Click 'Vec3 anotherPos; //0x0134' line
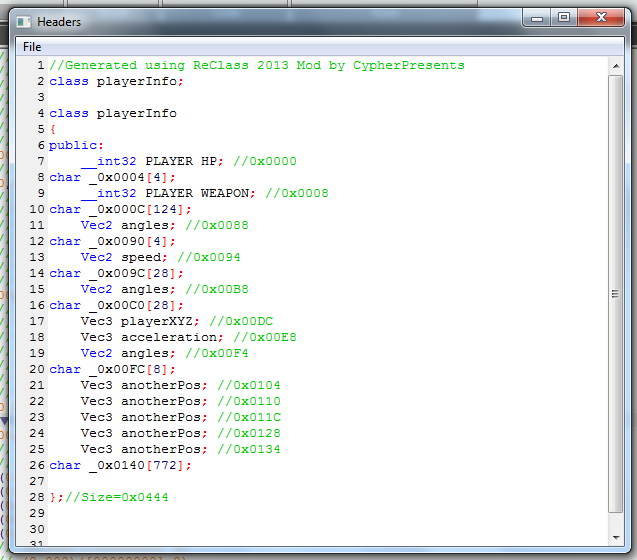This screenshot has height=560, width=637. pyautogui.click(x=180, y=449)
